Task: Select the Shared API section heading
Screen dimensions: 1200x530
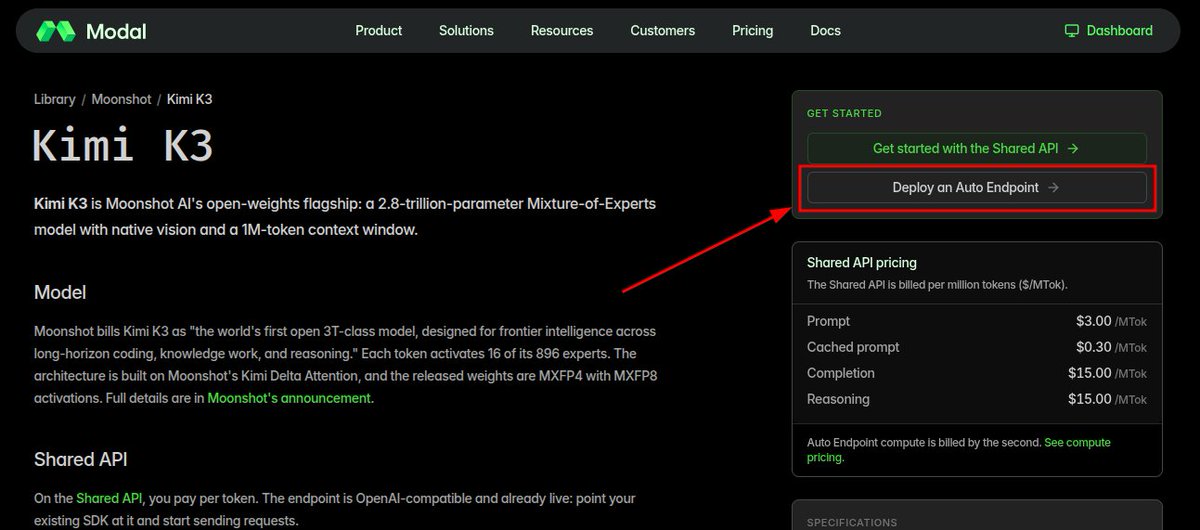Action: (x=80, y=459)
